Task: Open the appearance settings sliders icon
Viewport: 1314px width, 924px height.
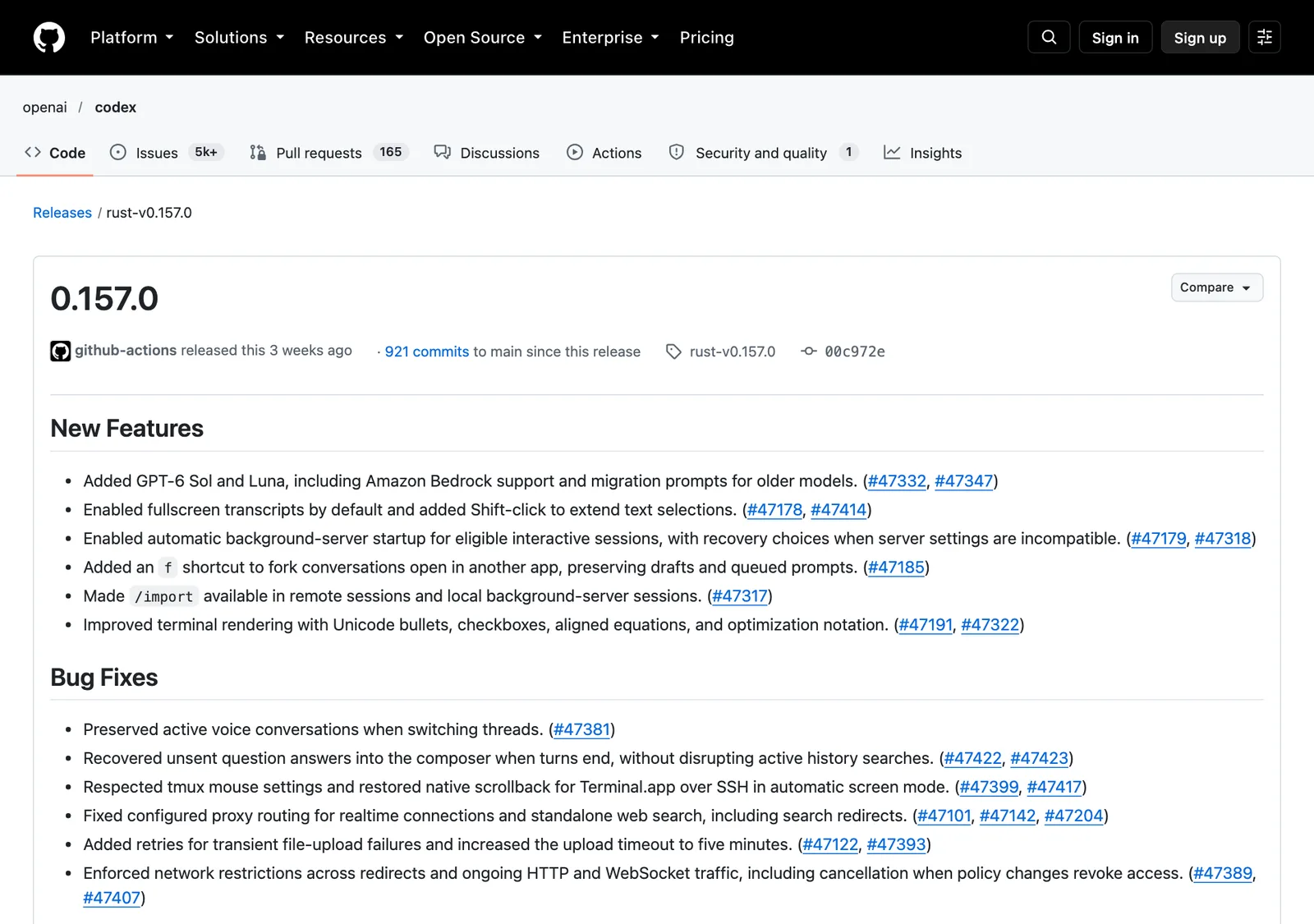Action: tap(1265, 37)
